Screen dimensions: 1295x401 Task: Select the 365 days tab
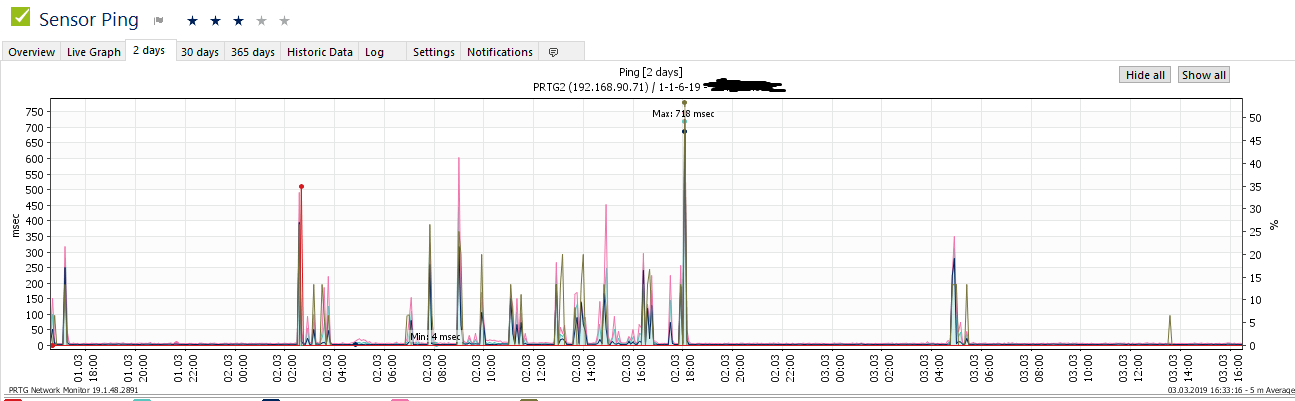coord(253,52)
